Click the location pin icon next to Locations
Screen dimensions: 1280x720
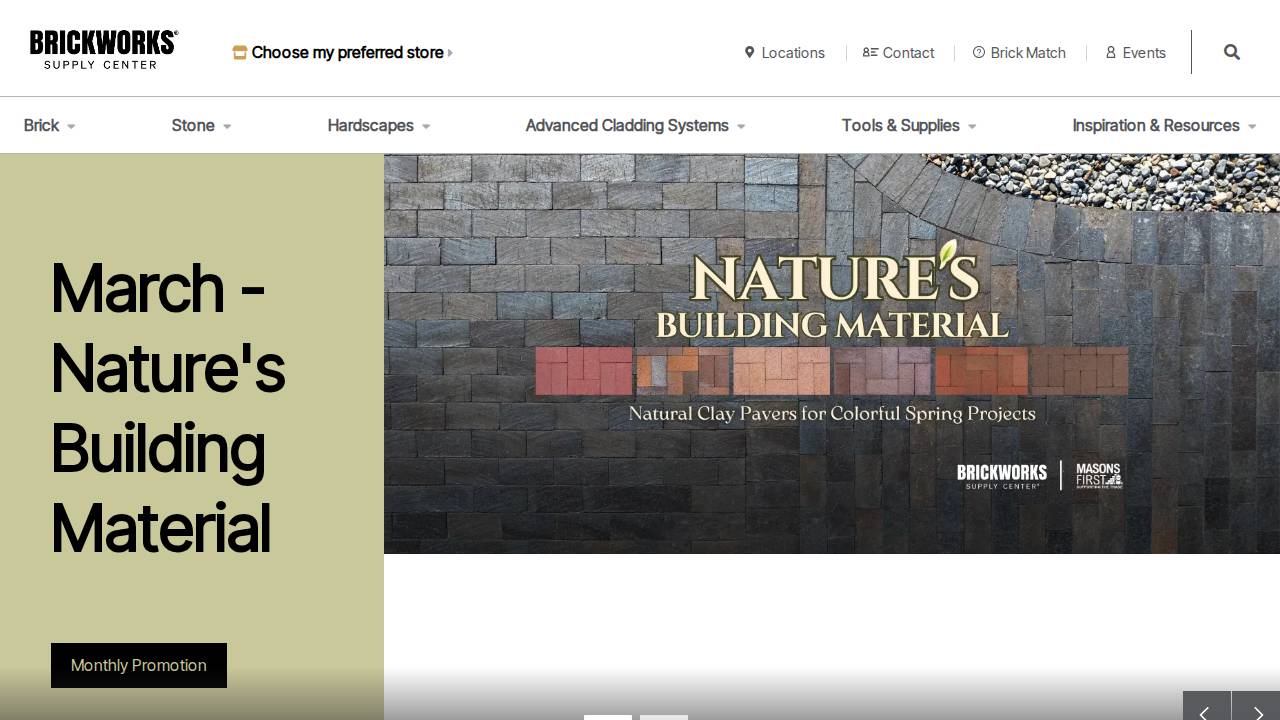point(750,52)
